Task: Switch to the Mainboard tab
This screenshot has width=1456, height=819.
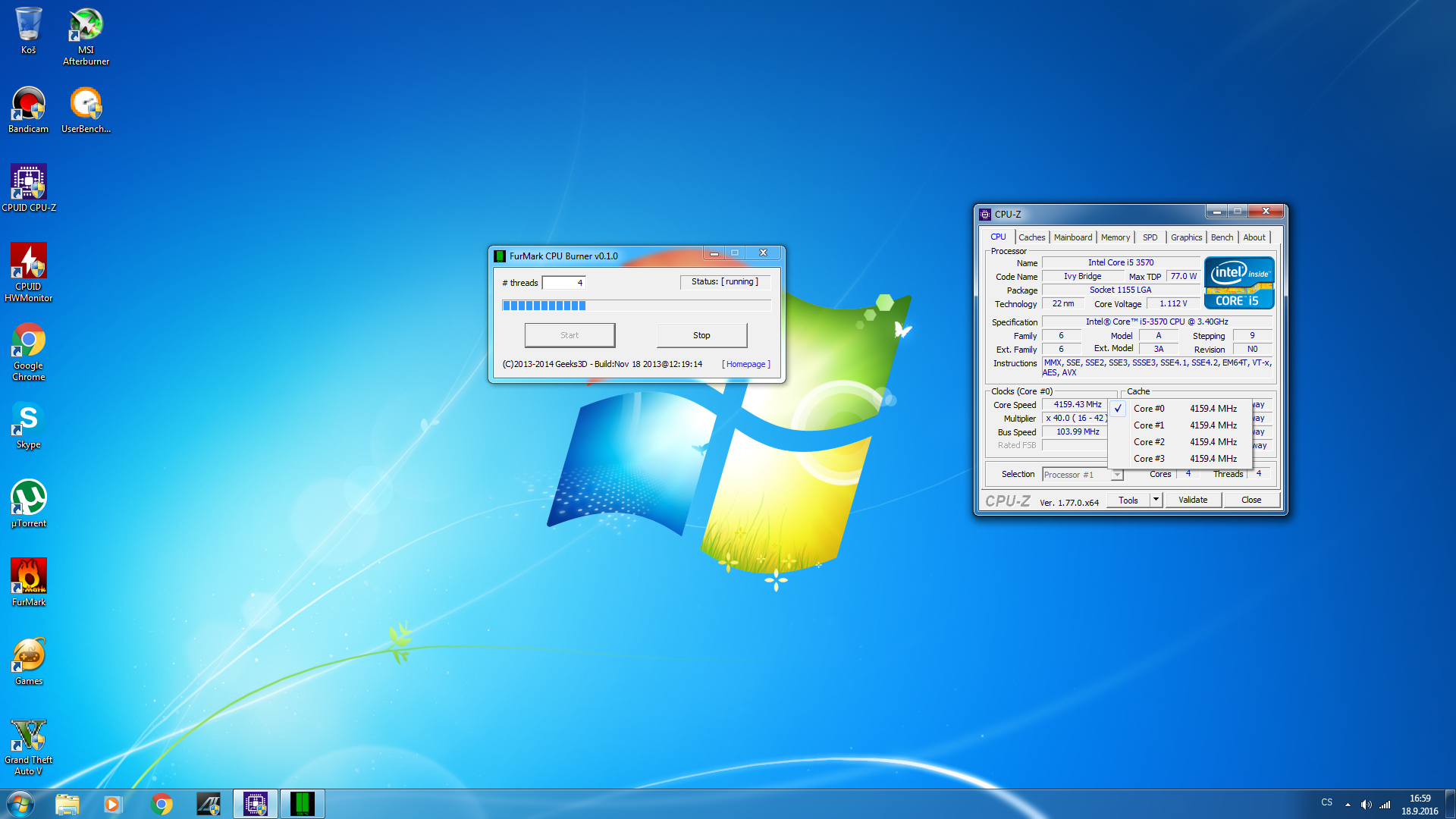Action: tap(1072, 237)
